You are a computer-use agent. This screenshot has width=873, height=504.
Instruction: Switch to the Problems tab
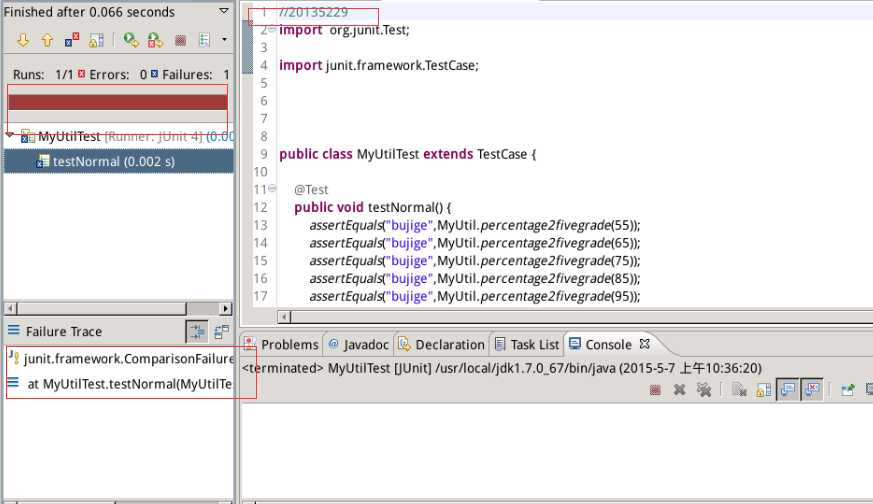coord(282,345)
